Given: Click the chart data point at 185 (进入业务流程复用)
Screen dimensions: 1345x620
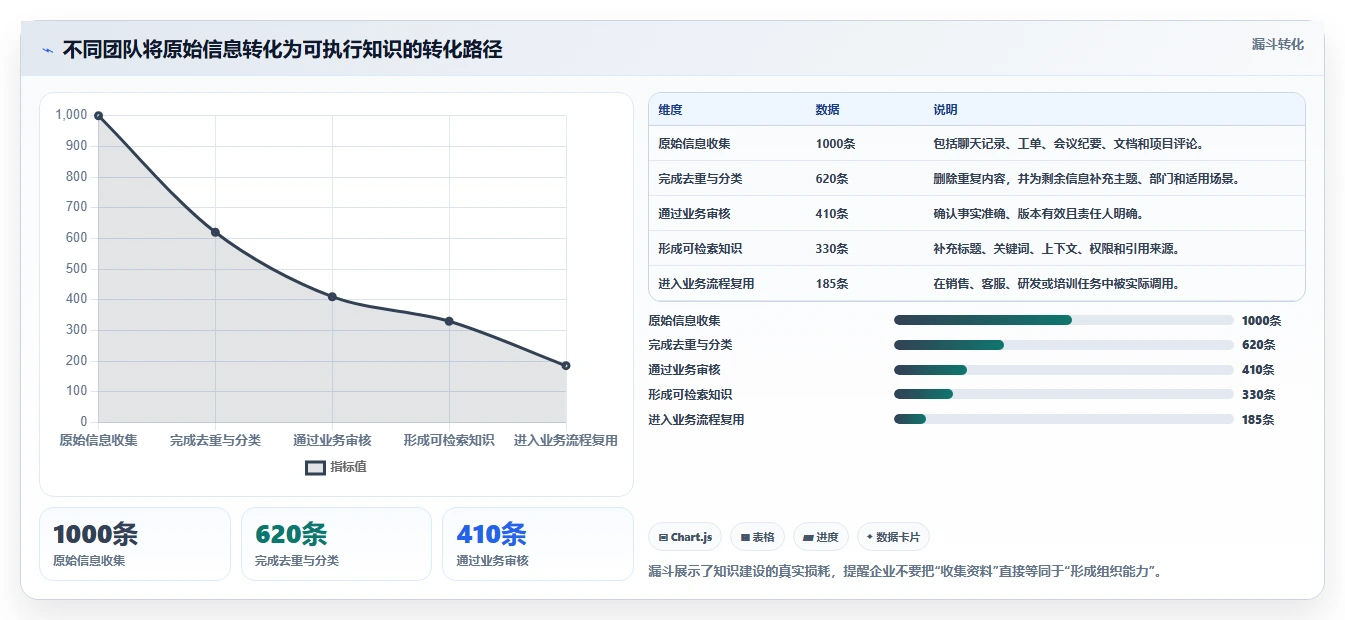Looking at the screenshot, I should 566,366.
